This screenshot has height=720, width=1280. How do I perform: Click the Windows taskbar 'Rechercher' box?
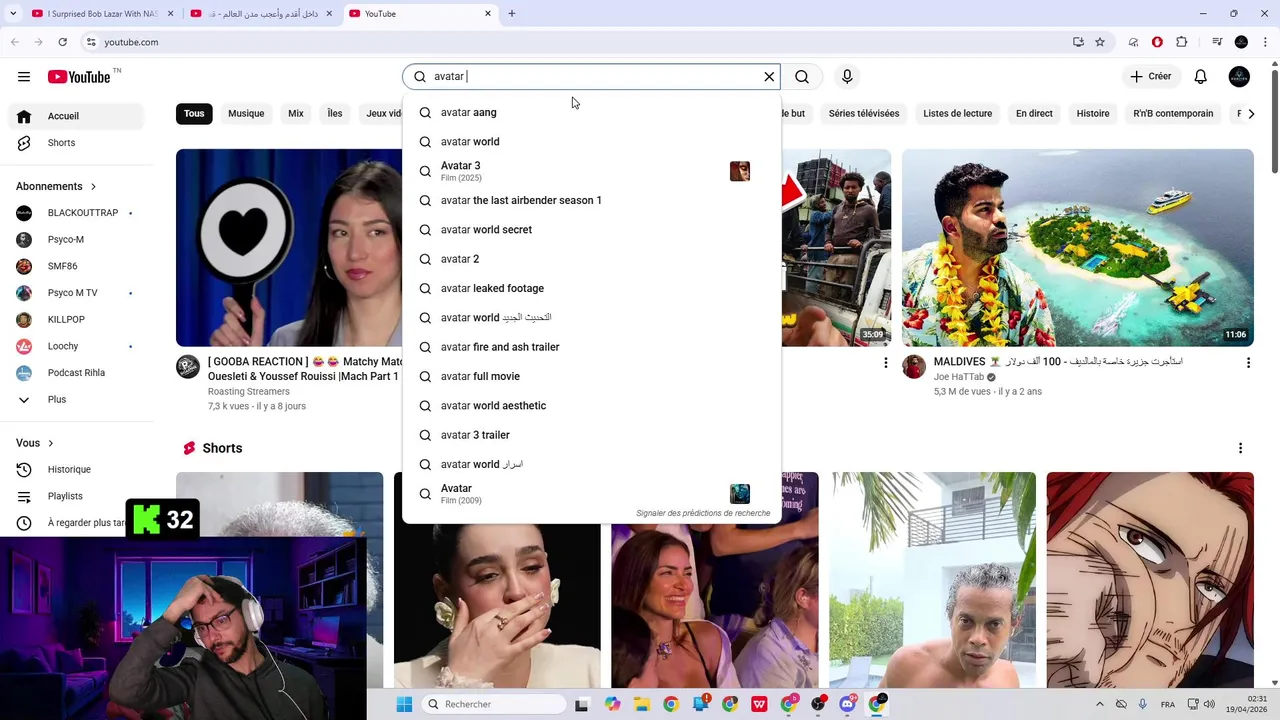pos(494,704)
